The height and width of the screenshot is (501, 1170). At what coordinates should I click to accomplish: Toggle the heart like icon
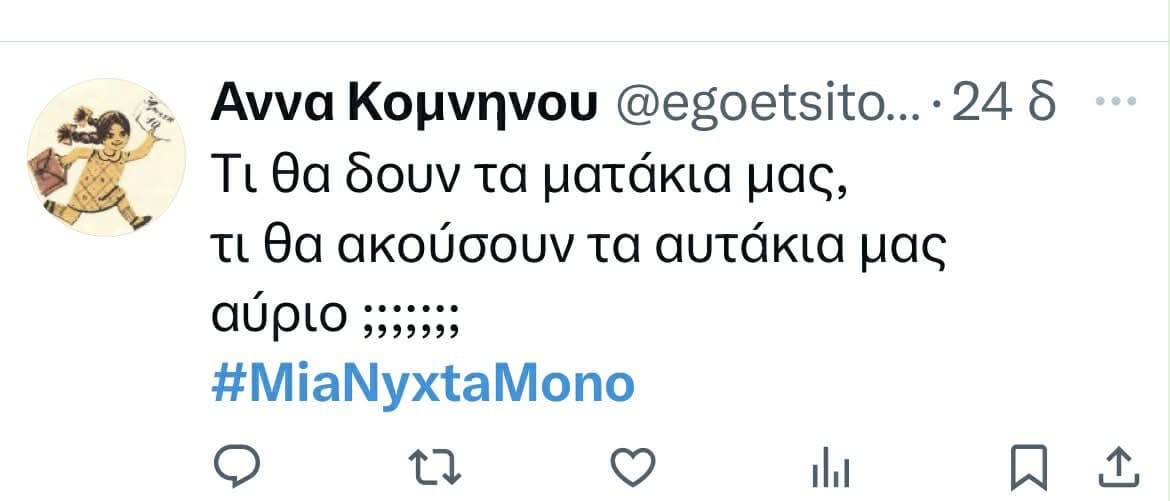[x=633, y=467]
